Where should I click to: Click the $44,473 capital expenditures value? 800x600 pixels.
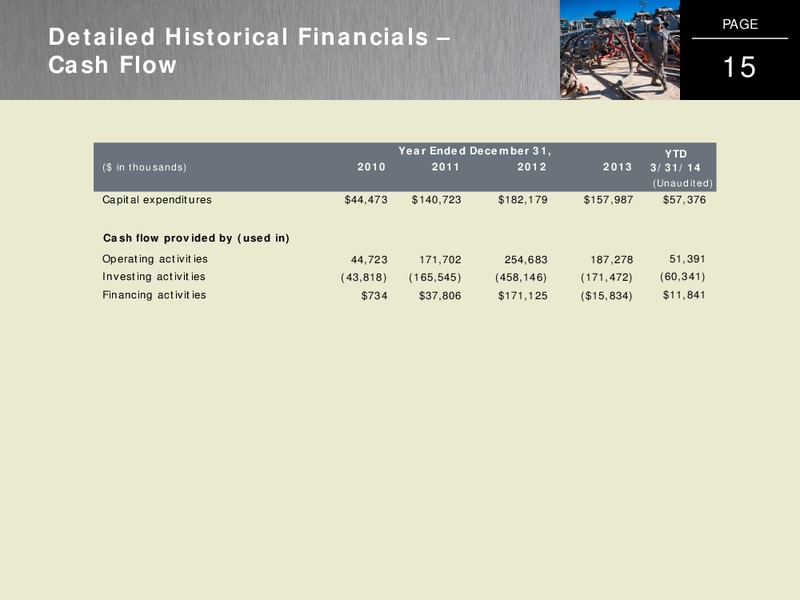tap(366, 200)
